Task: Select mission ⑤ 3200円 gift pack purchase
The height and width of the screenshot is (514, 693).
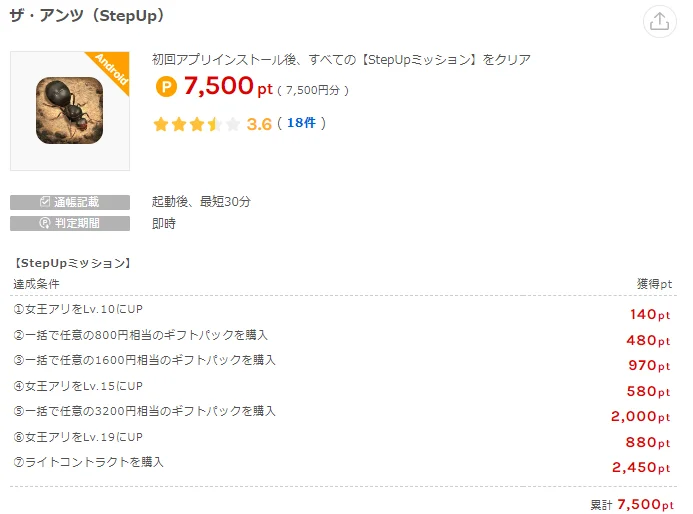Action: pos(144,411)
